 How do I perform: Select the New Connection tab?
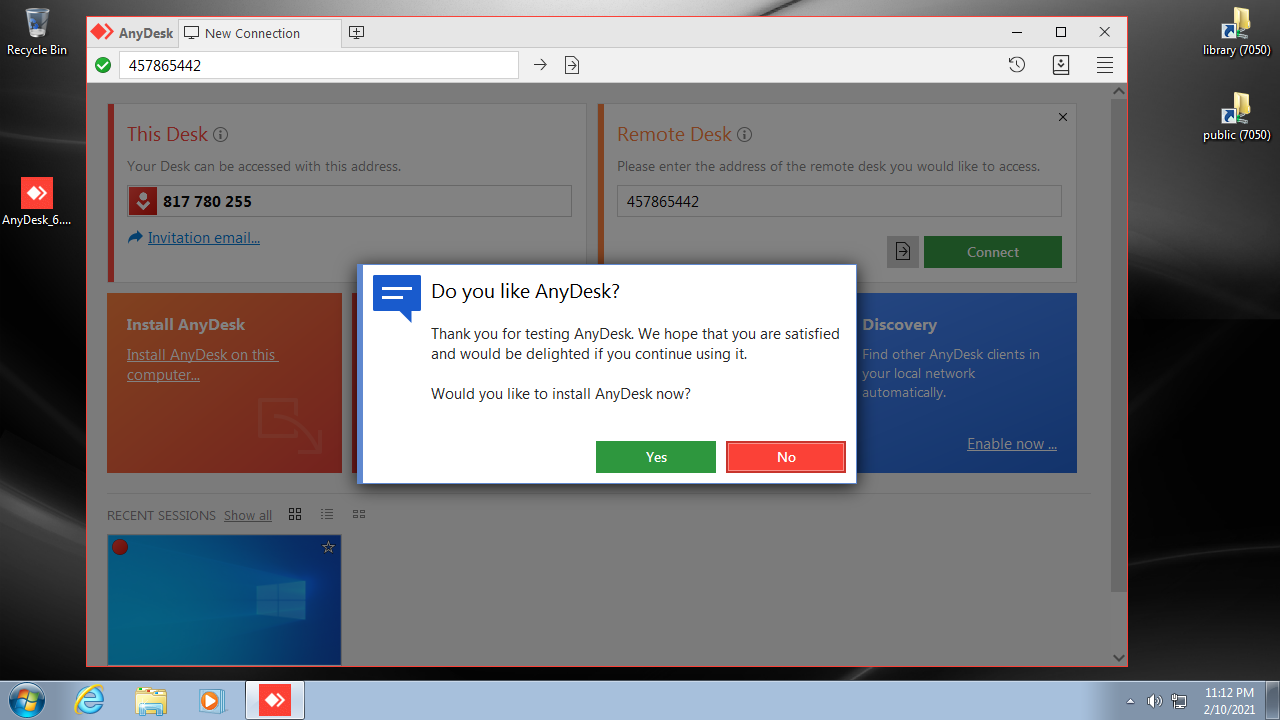point(252,33)
